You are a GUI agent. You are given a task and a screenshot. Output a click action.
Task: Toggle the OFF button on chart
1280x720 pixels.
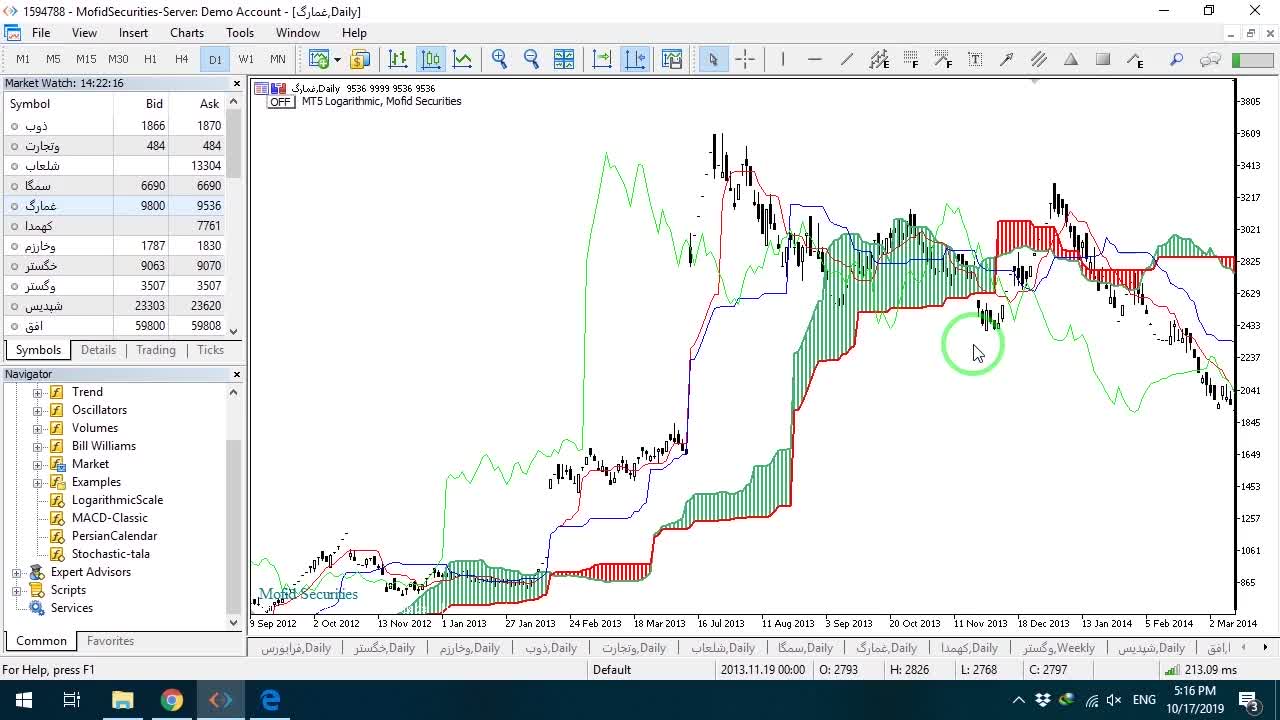tap(279, 102)
